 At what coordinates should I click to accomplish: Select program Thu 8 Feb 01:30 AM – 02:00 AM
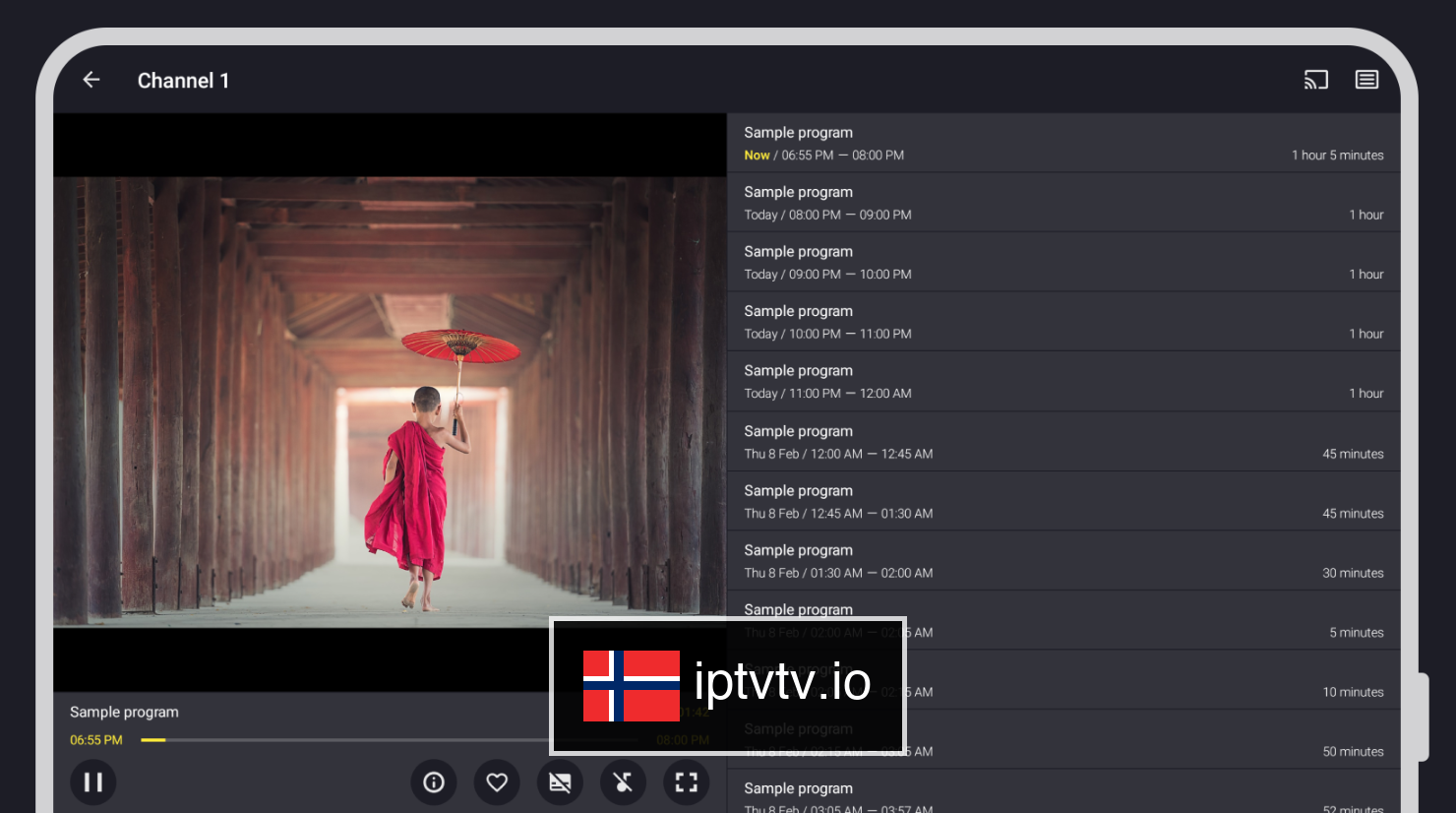click(x=1063, y=561)
